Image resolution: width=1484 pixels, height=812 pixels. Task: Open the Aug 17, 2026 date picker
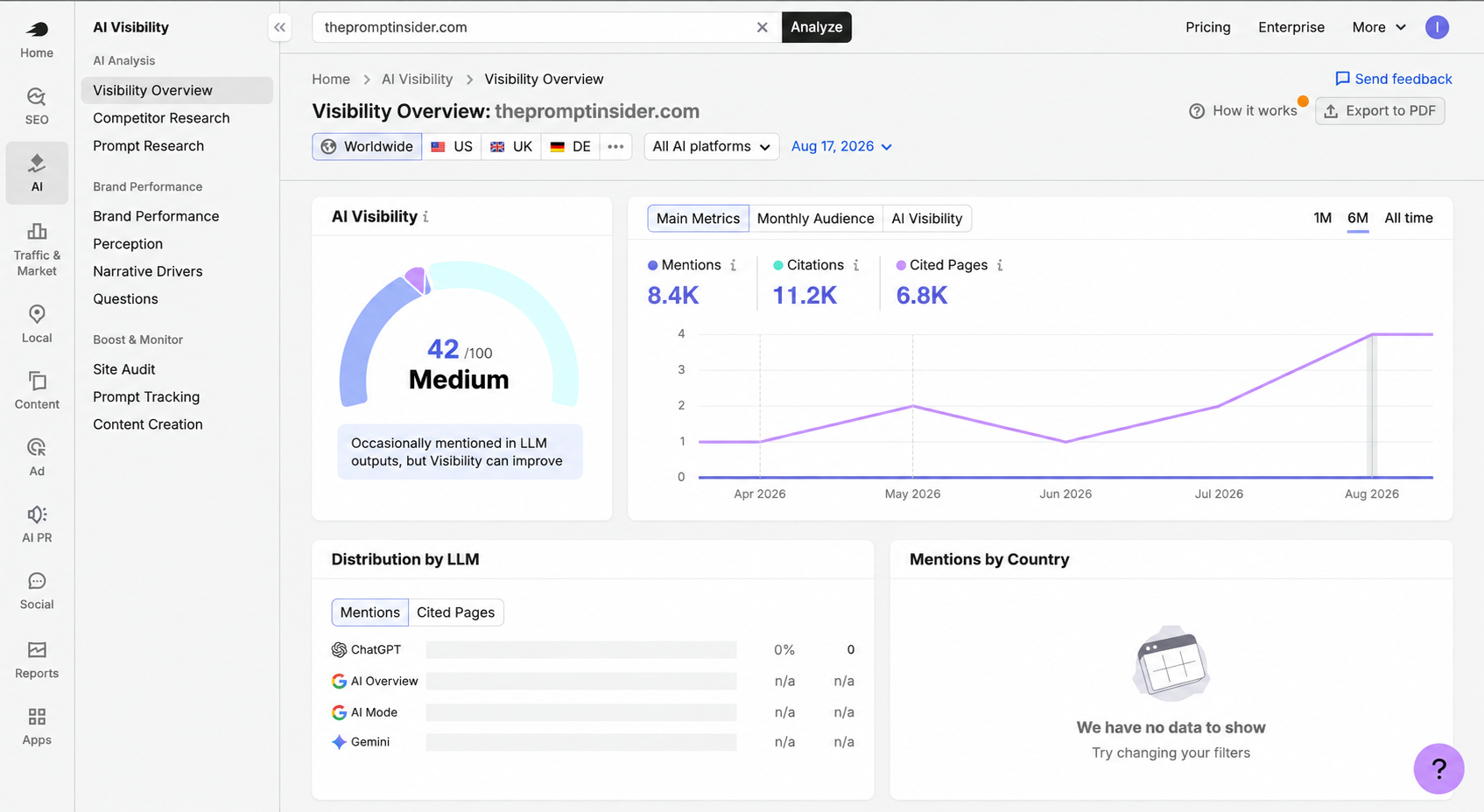(841, 146)
